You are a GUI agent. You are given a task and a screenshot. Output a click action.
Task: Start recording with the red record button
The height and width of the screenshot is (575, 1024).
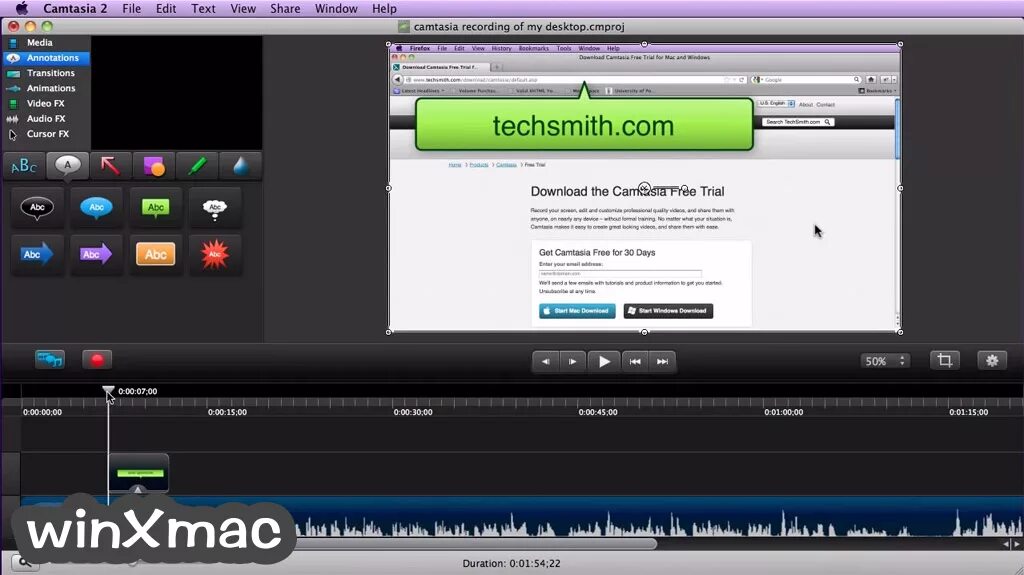97,360
